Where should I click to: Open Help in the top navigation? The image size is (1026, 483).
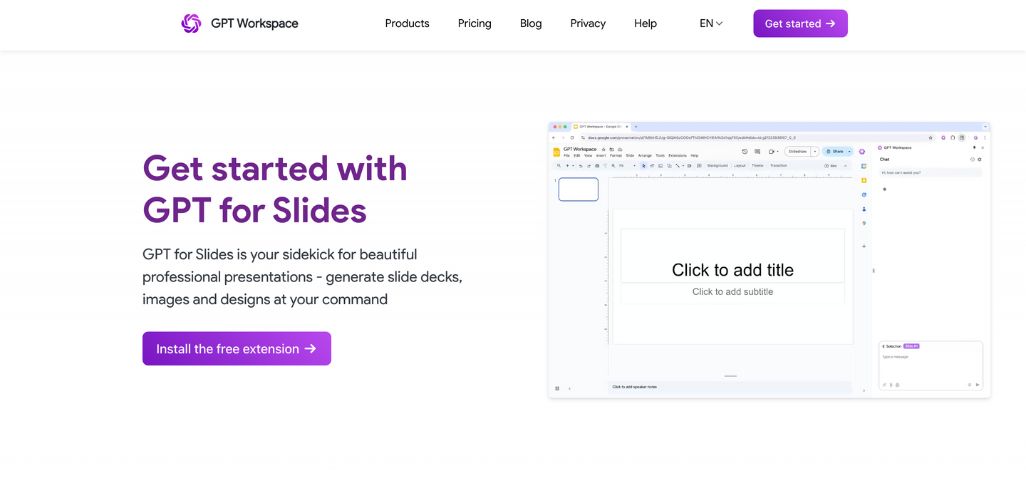[645, 24]
